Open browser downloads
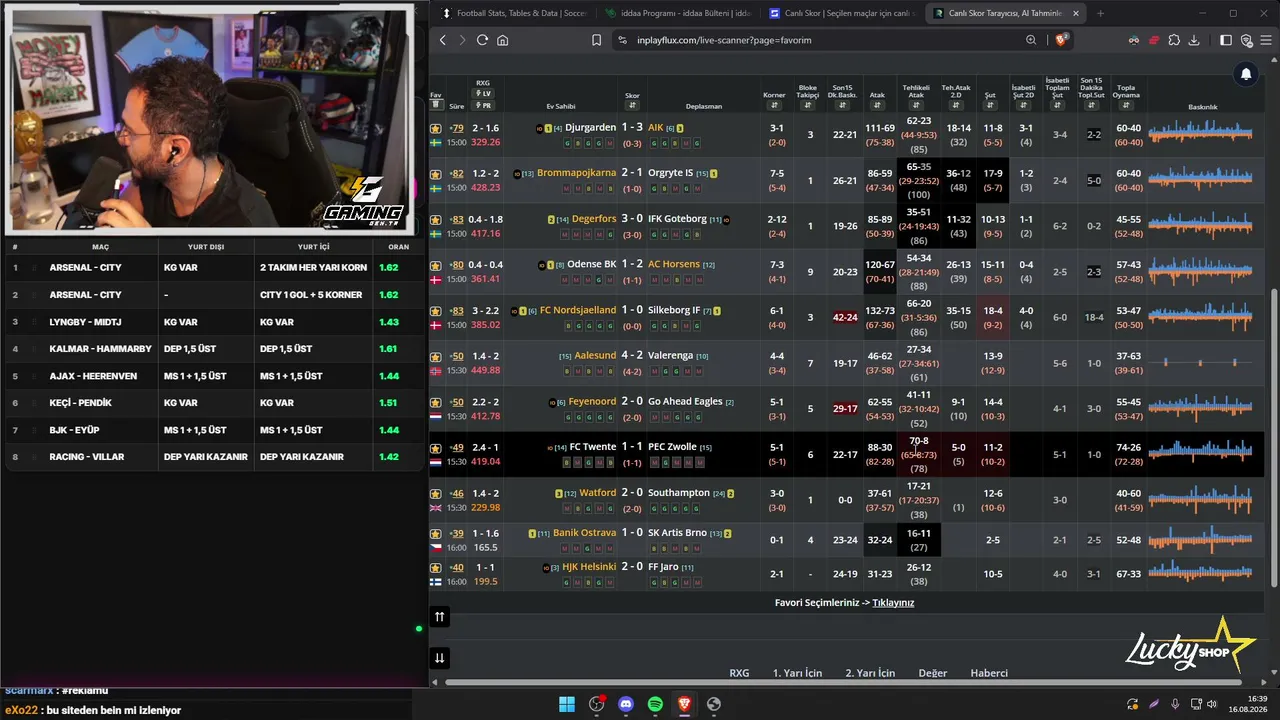 (1195, 40)
